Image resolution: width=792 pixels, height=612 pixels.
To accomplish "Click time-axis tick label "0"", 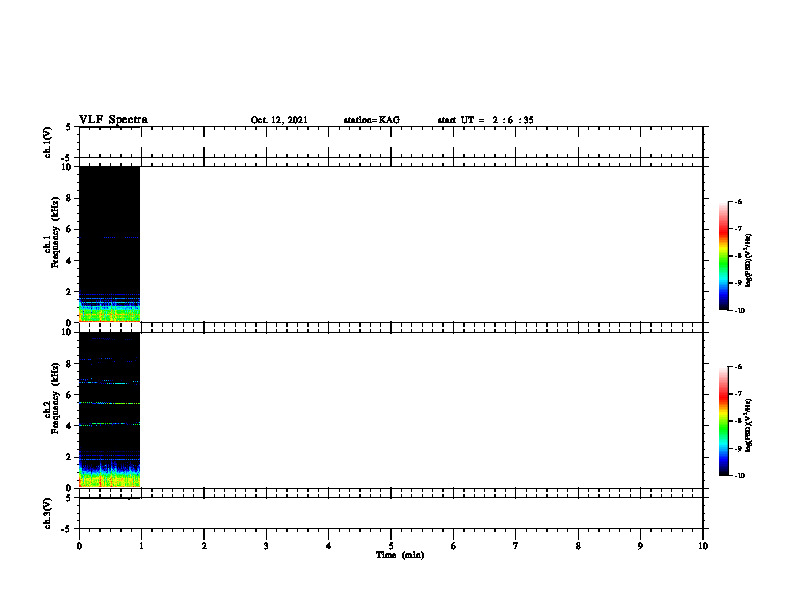I will (79, 546).
